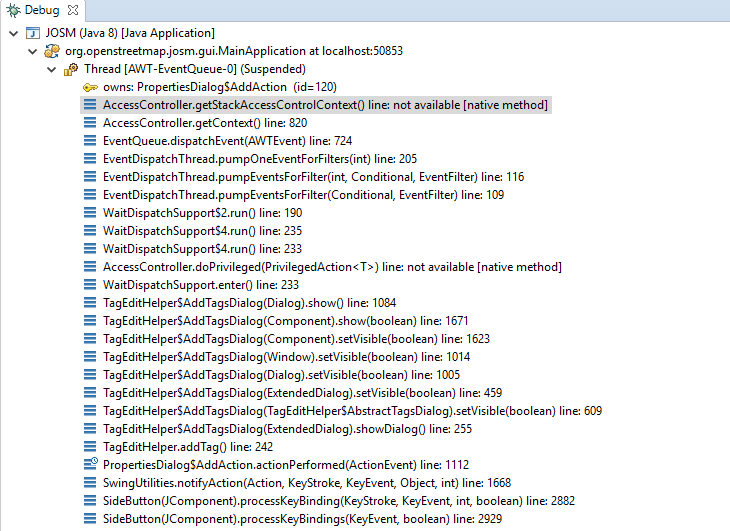Viewport: 730px width, 531px height.
Task: Select pumpEventsForFilter(Conditional, EventFilter) line: 109
Action: coord(303,195)
